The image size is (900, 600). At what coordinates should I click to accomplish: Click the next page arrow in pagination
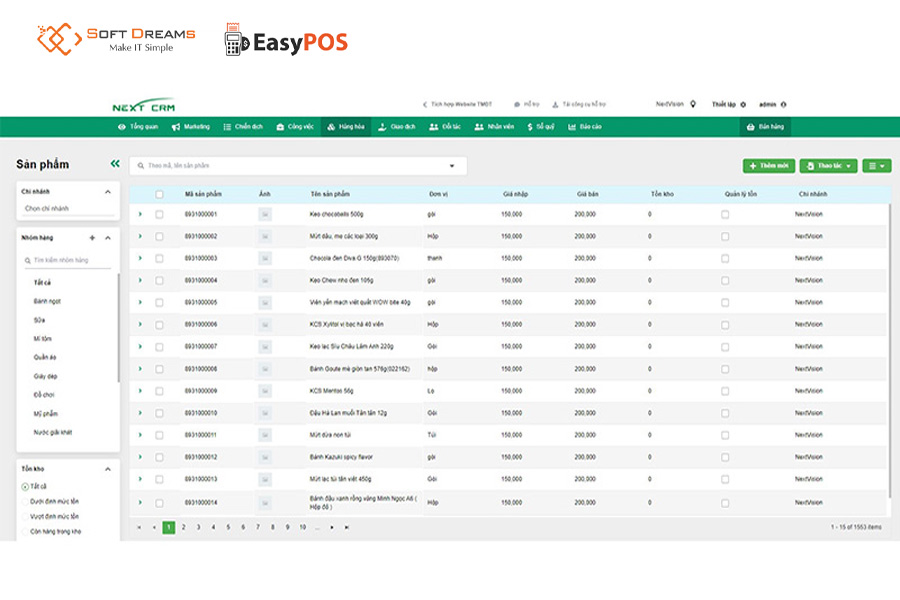pyautogui.click(x=332, y=527)
